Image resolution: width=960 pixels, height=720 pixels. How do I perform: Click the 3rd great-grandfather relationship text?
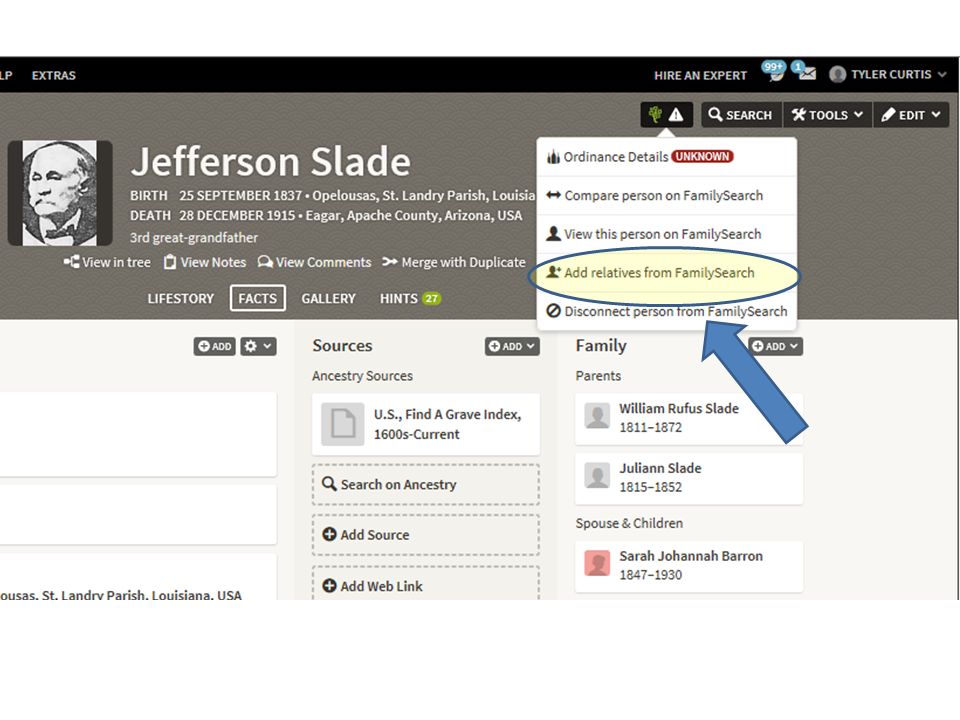coord(193,238)
